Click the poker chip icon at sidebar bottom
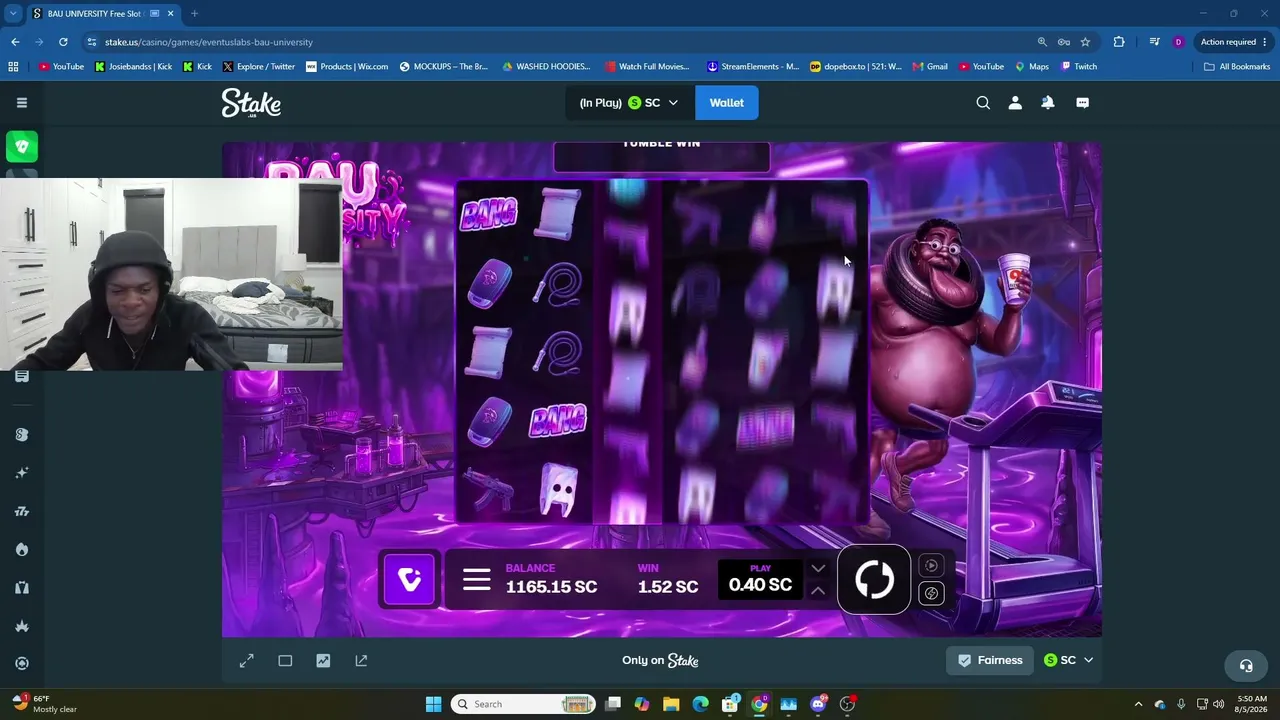 click(22, 663)
